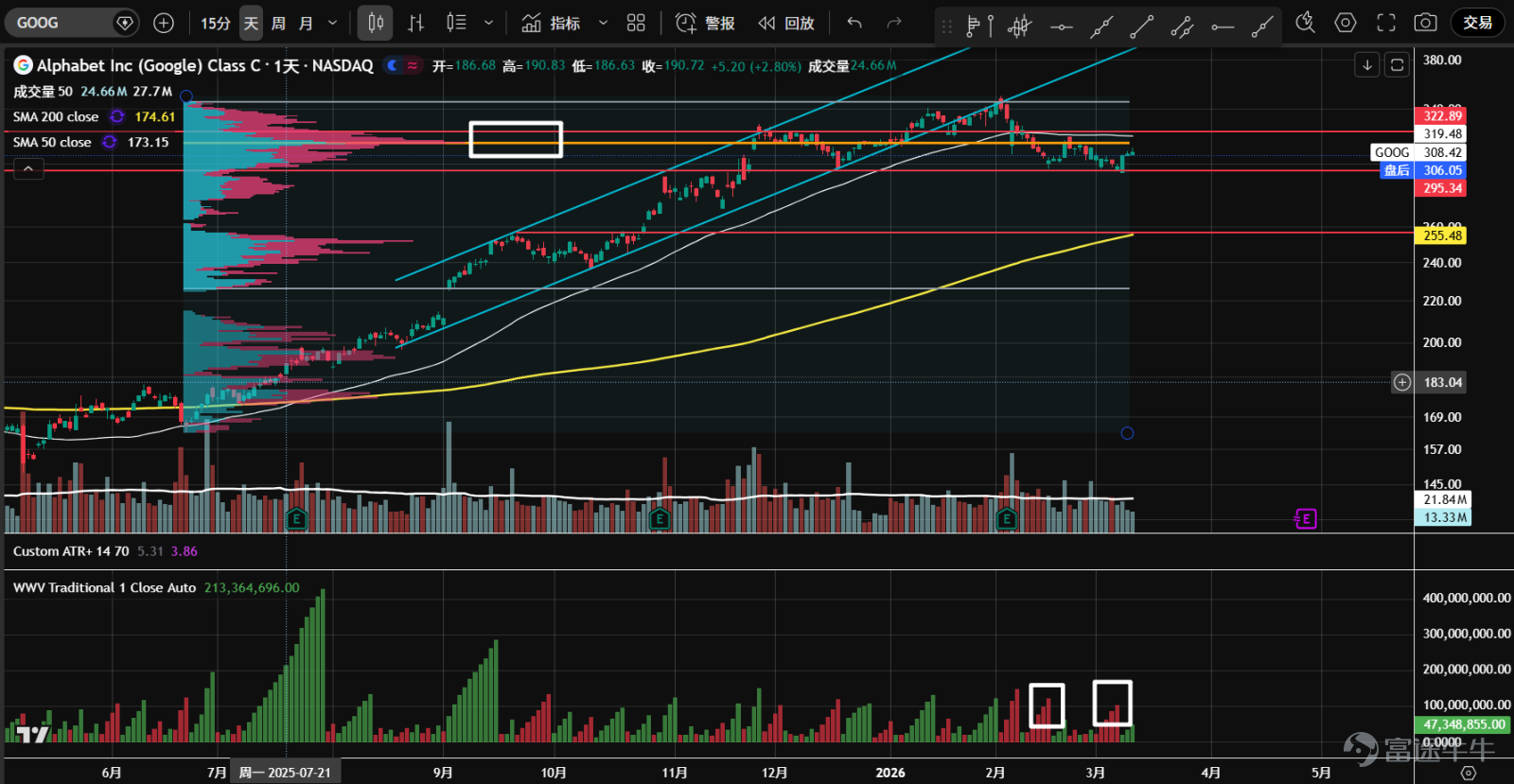
Task: Open the earnings marker near February
Action: point(1006,518)
